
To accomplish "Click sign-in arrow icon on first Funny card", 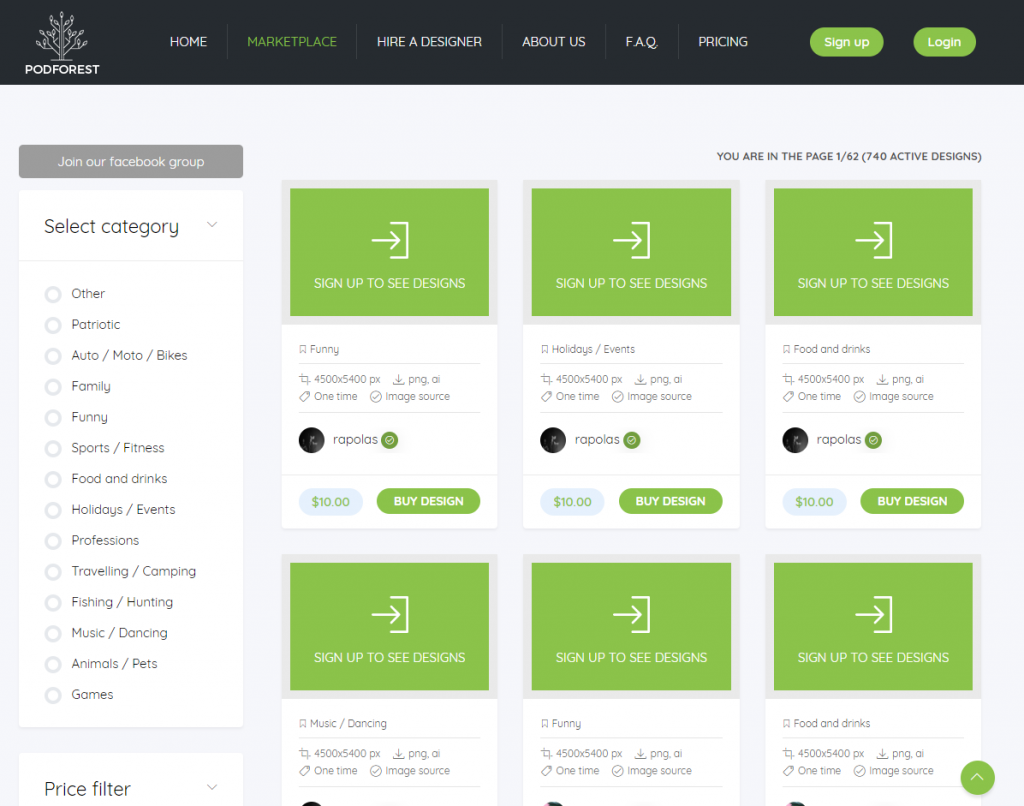I will click(390, 240).
